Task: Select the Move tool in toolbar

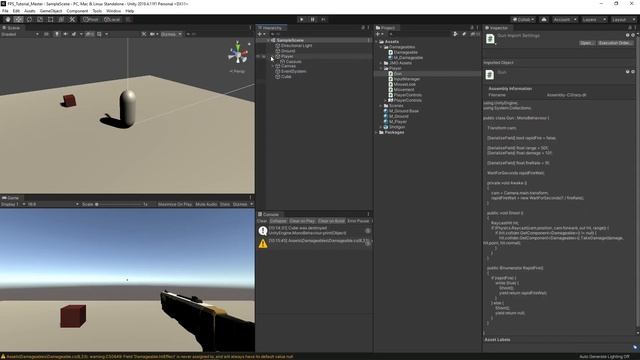Action: [18, 20]
